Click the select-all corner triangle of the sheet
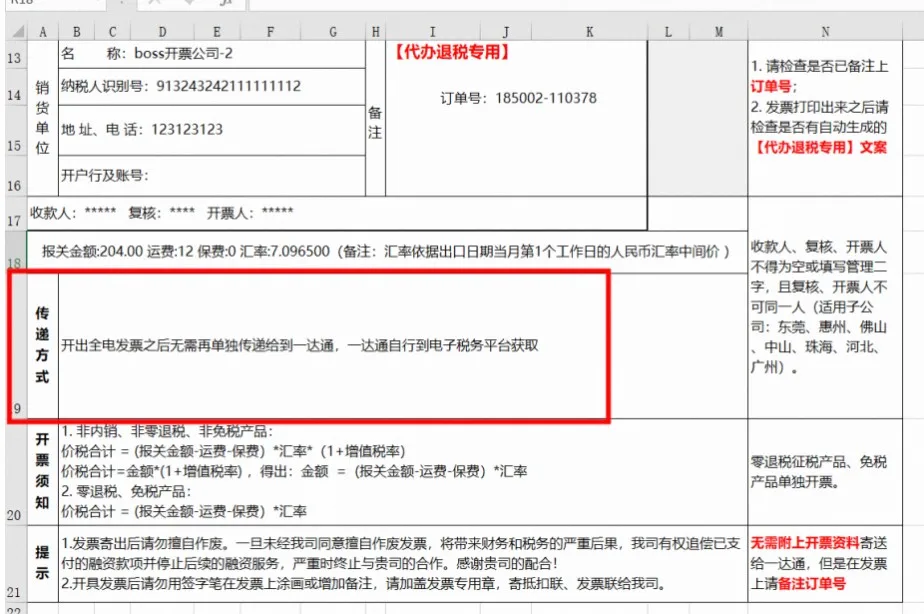This screenshot has width=924, height=614. pos(16,31)
